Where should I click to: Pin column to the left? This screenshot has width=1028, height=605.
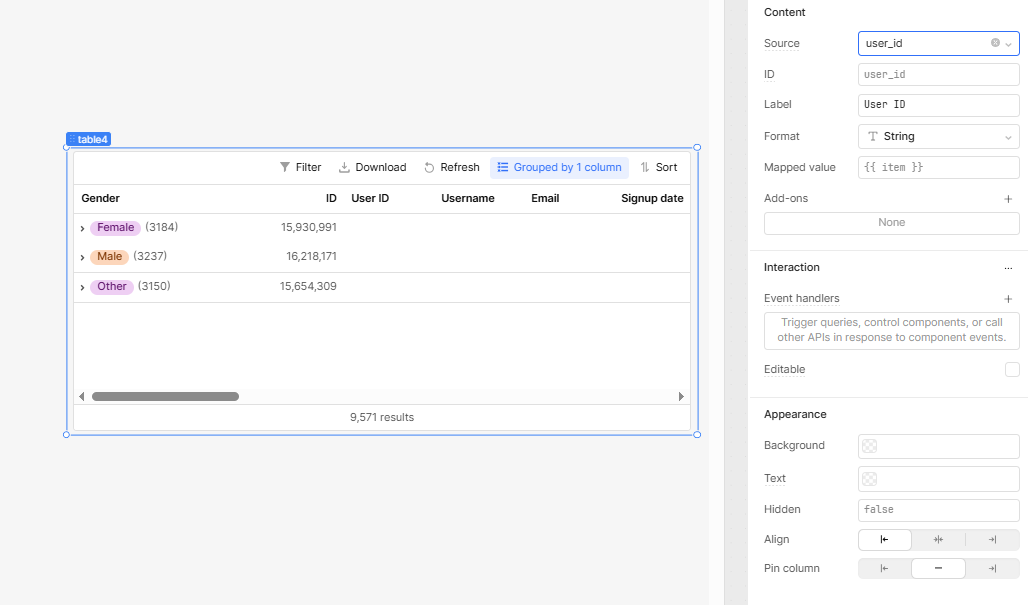click(884, 568)
